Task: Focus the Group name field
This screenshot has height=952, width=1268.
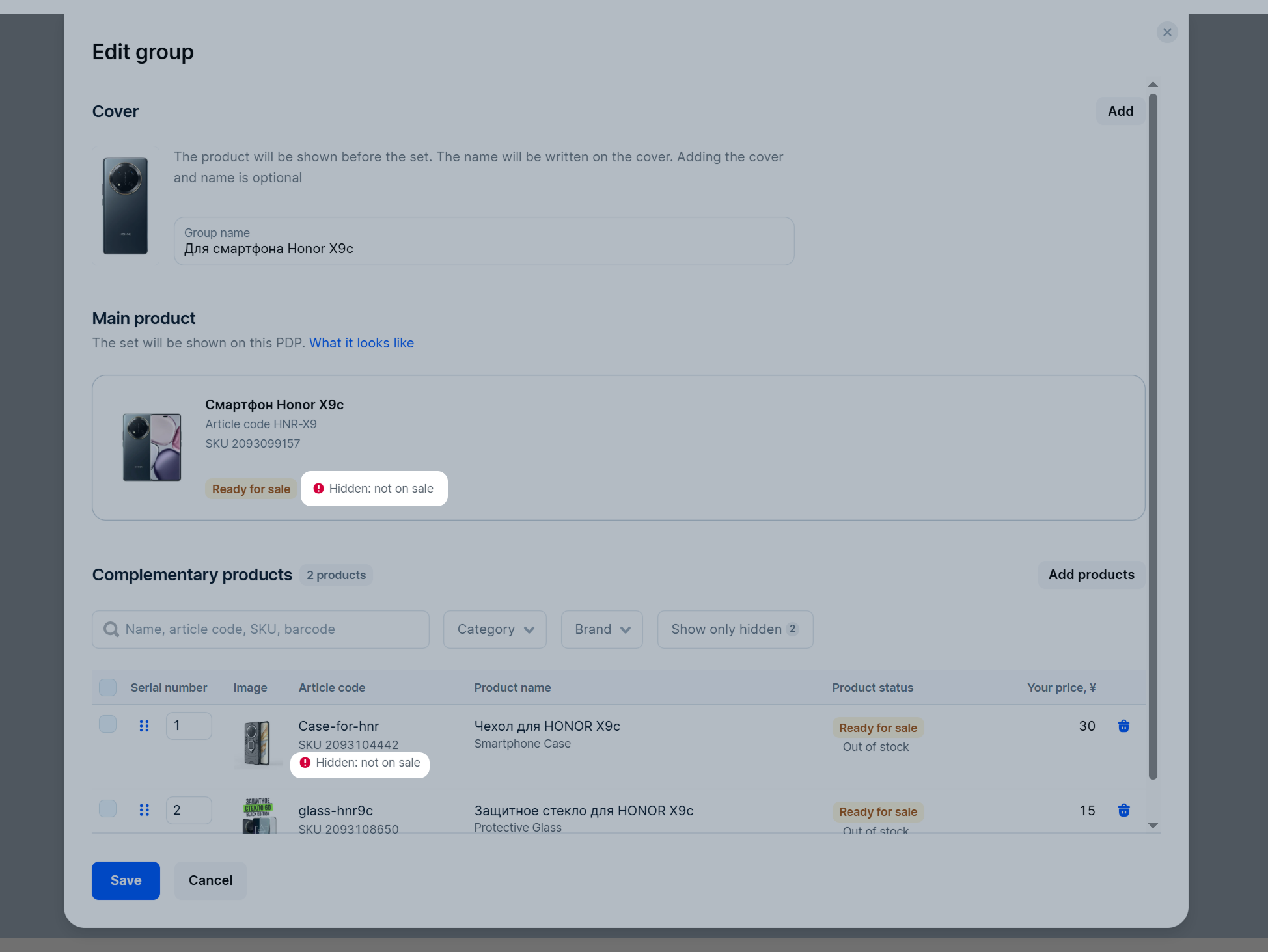Action: pos(484,241)
